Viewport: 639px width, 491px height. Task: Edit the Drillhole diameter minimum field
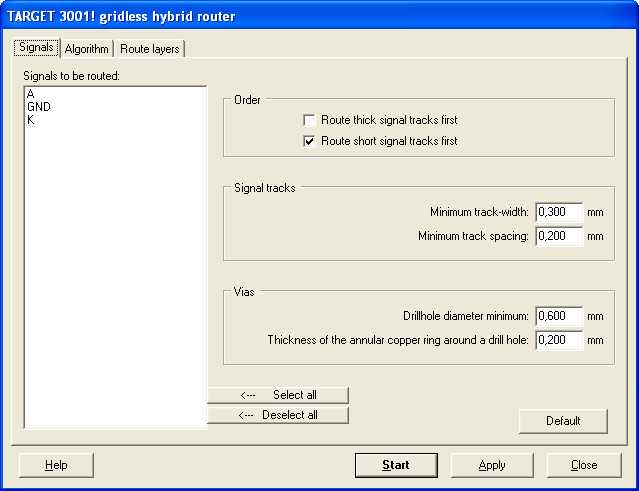tap(559, 316)
